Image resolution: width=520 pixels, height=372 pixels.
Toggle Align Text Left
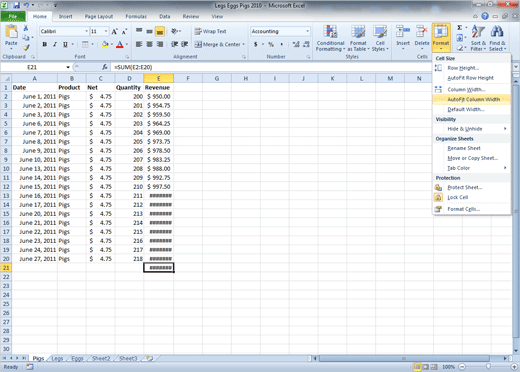pos(139,44)
